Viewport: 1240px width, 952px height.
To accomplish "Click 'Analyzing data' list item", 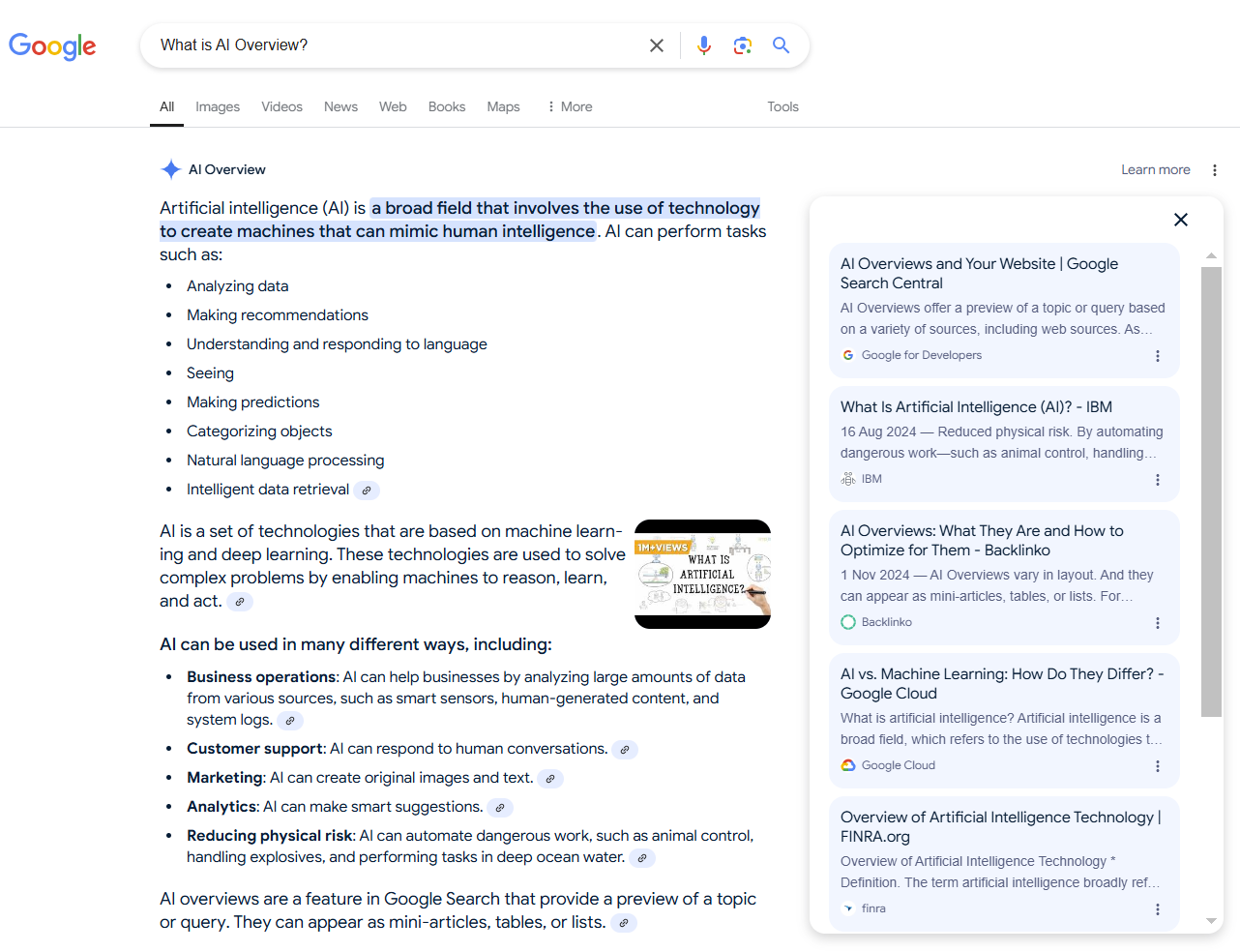I will pos(237,286).
